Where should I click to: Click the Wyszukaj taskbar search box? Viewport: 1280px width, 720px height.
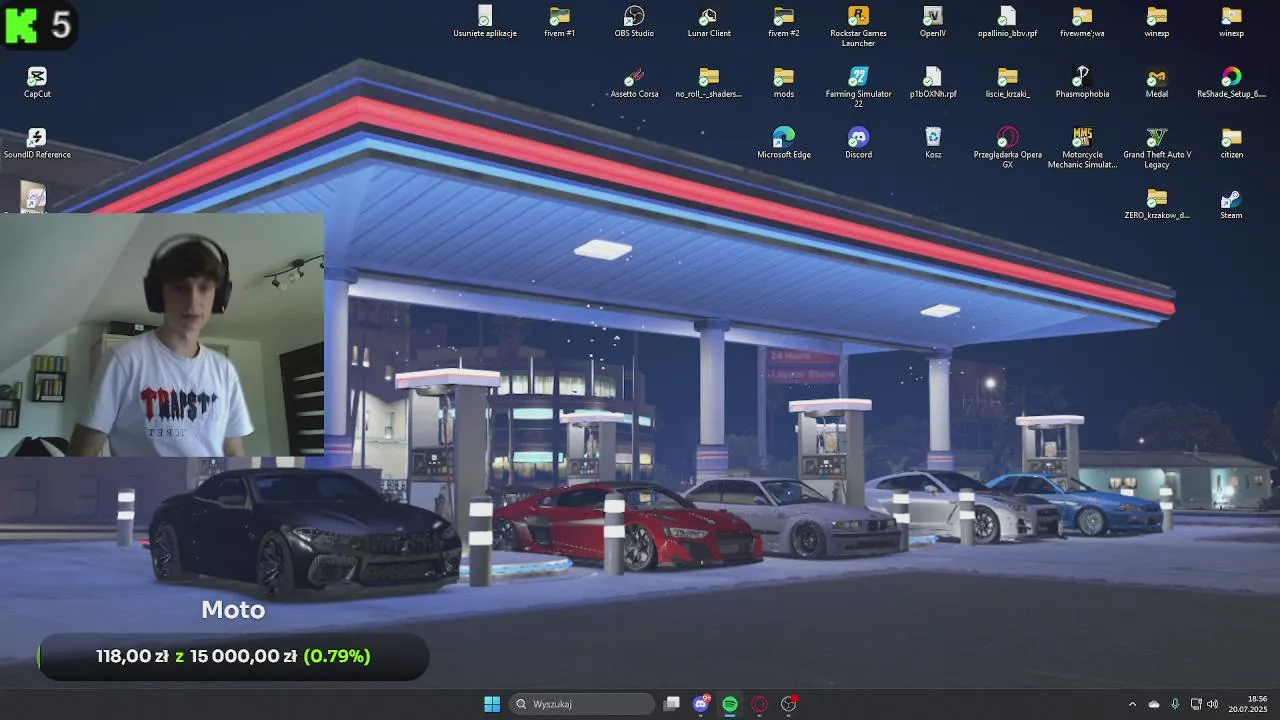(583, 704)
